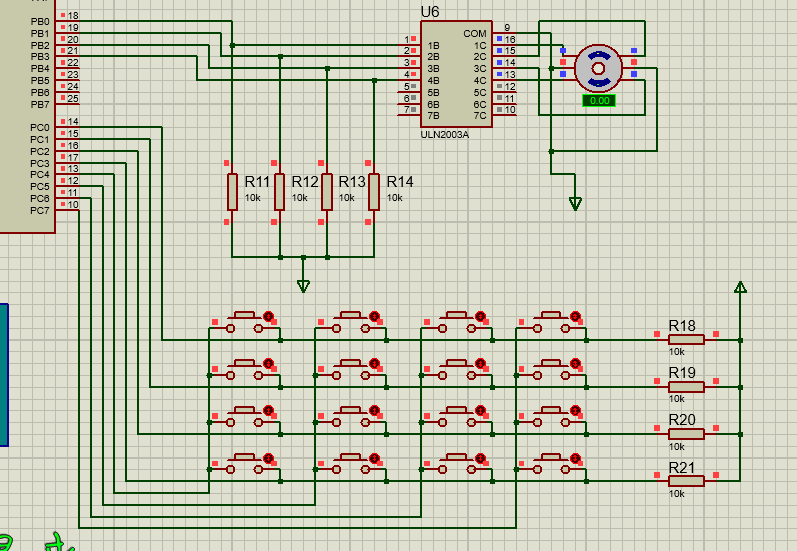
Task: Click the ground terminal below R11–R14
Action: pyautogui.click(x=303, y=286)
